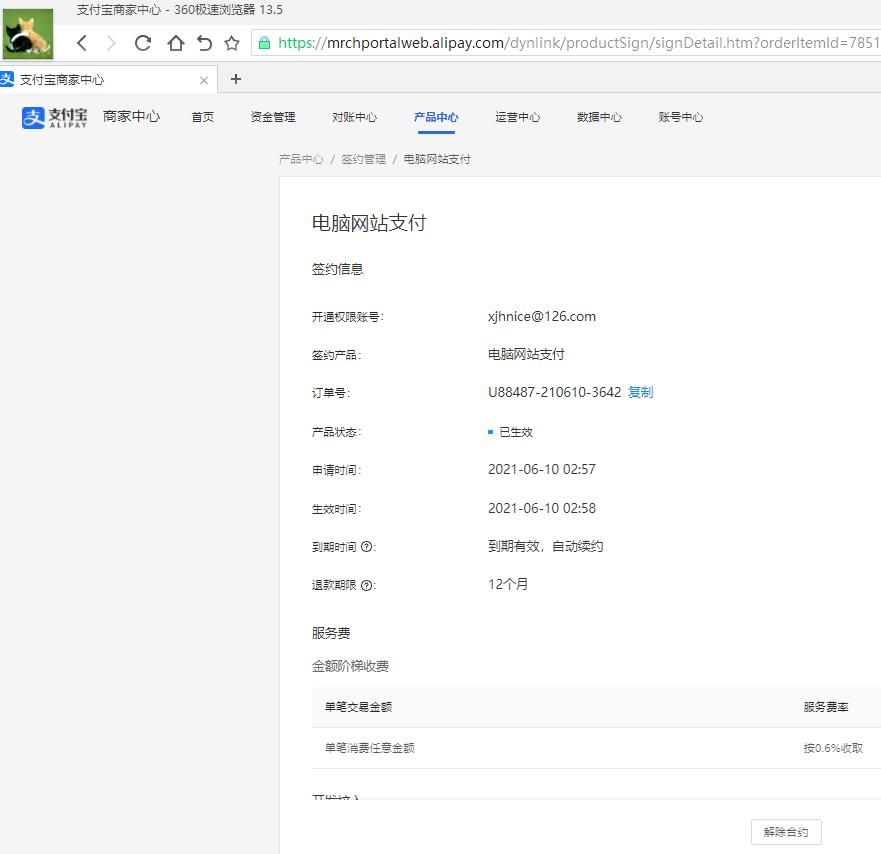Open the 账号中心 menu
This screenshot has width=881, height=854.
pyautogui.click(x=680, y=117)
